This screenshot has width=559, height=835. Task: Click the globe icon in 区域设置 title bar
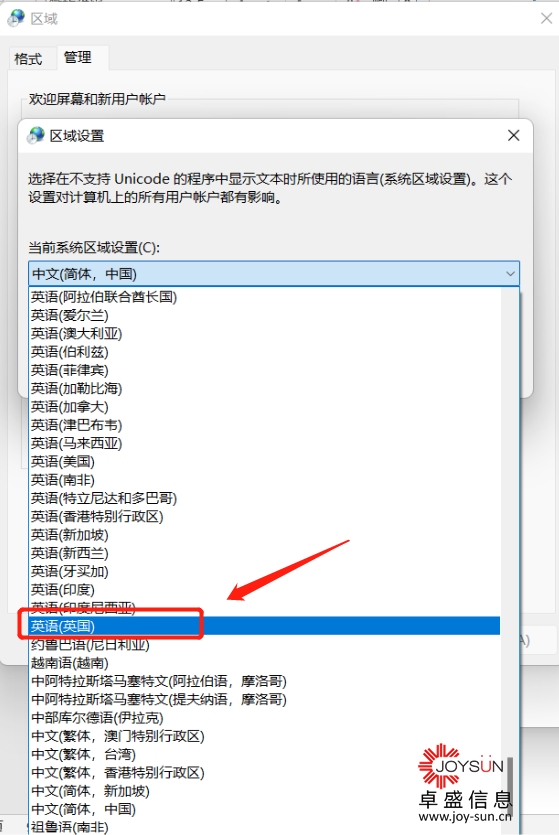(36, 135)
